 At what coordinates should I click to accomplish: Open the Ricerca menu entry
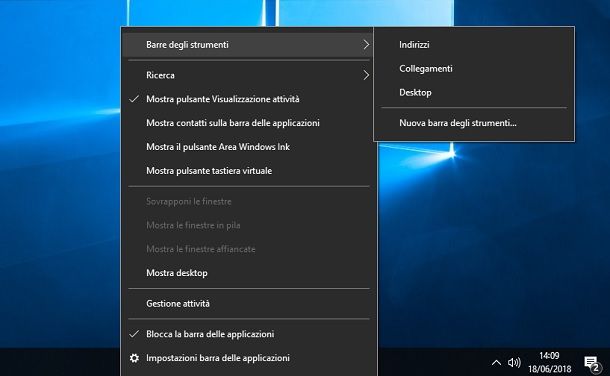tap(249, 75)
